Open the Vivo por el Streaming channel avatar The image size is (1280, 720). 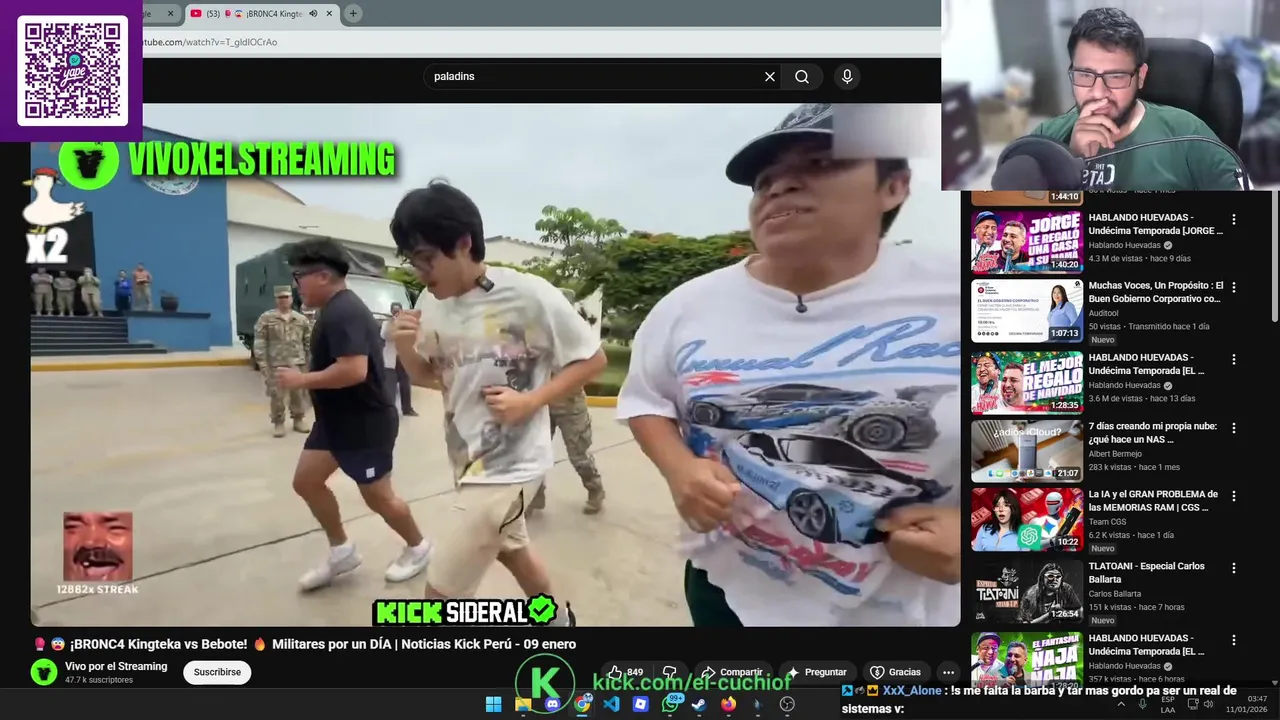point(44,672)
